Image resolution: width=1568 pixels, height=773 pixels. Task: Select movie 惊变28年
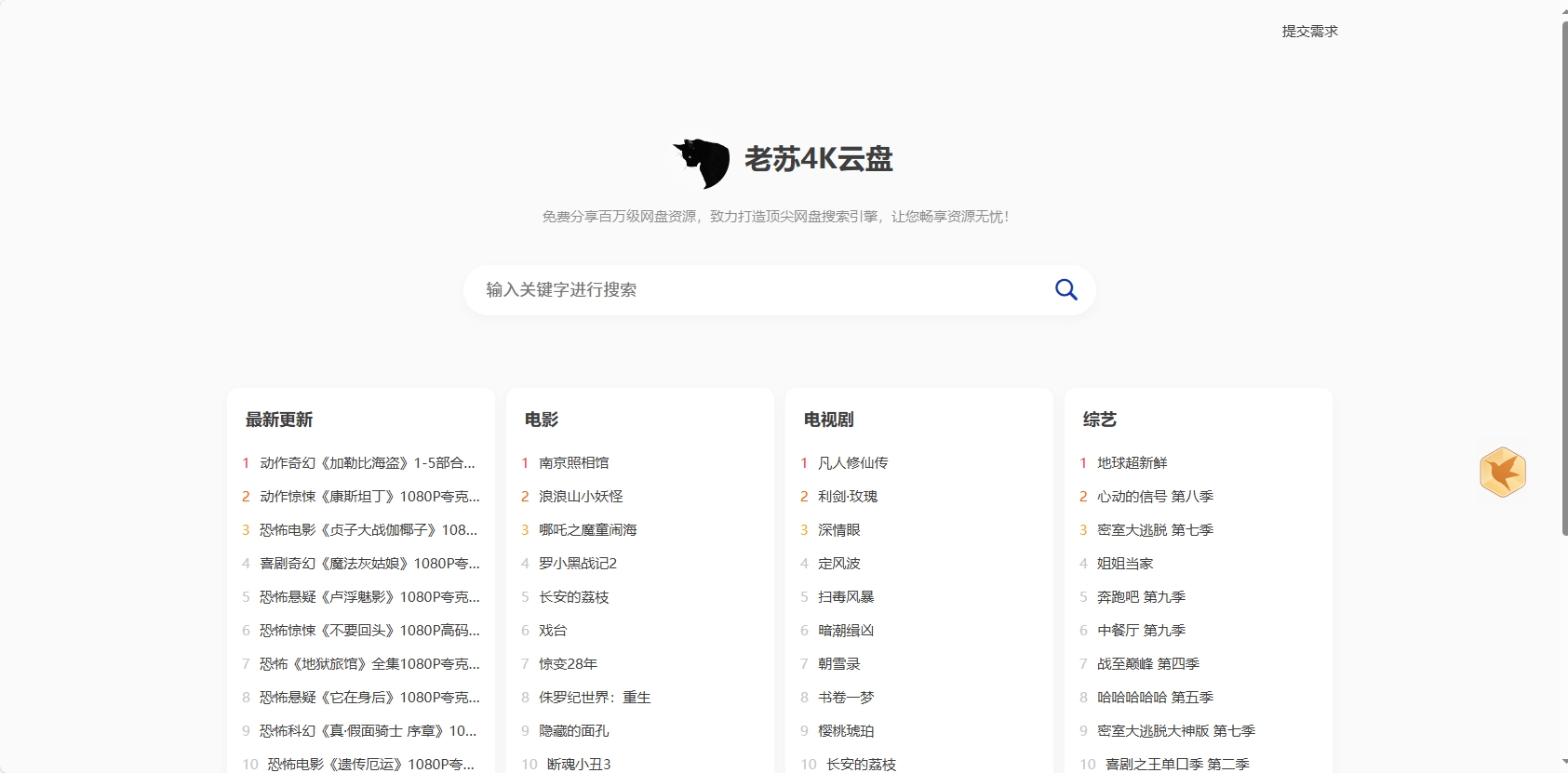(569, 663)
